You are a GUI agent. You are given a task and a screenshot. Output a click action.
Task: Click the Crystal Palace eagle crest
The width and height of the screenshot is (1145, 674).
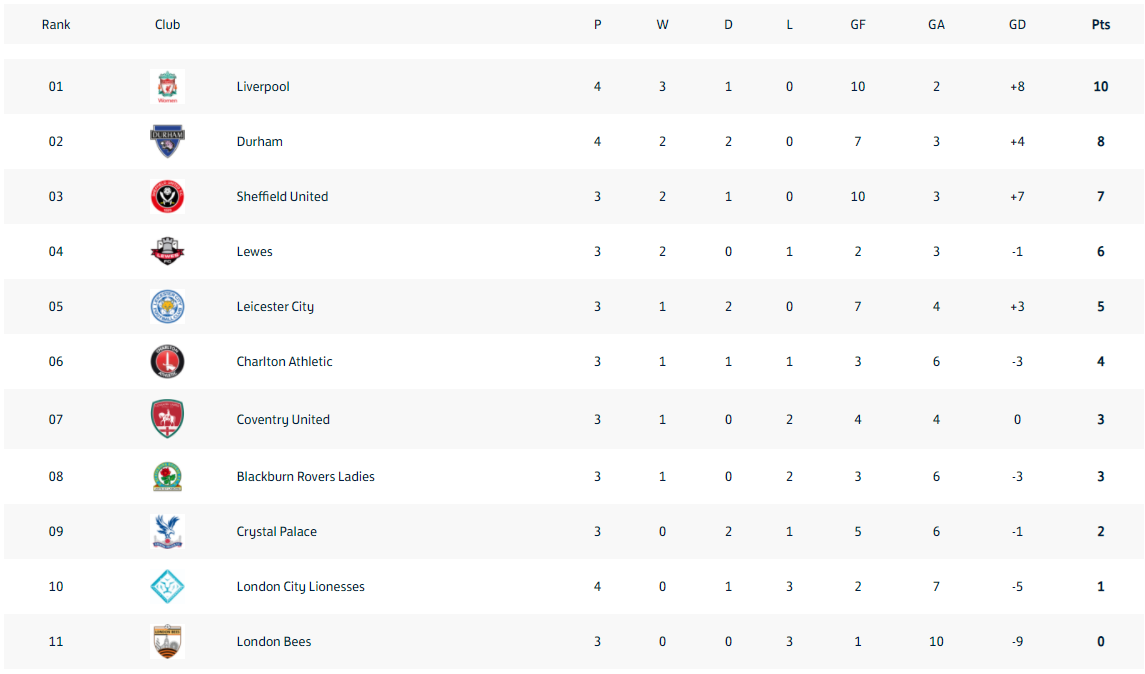pos(167,532)
